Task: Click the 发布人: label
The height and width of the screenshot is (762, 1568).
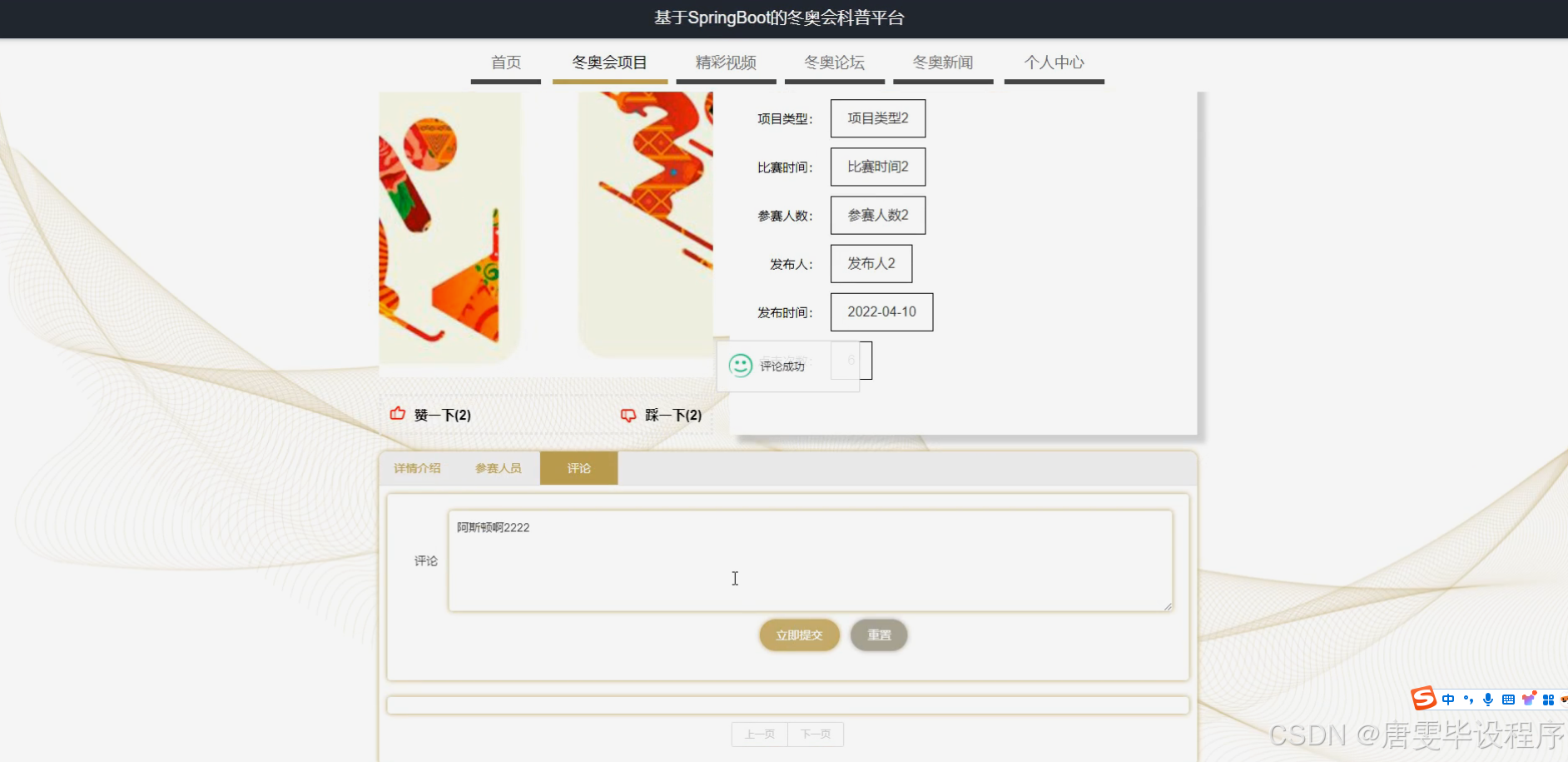Action: coord(791,264)
